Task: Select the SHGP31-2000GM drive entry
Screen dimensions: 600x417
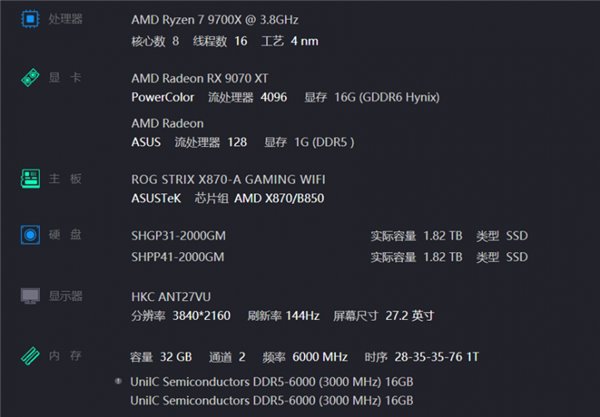Action: [178, 236]
